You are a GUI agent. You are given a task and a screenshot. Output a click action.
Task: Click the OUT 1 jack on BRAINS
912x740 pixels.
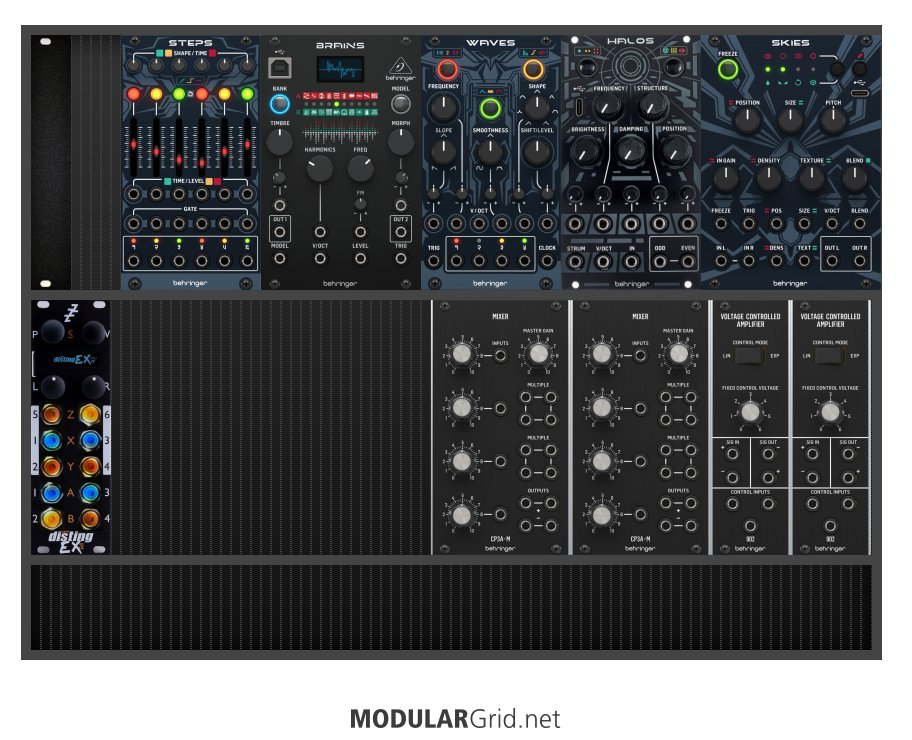point(280,232)
